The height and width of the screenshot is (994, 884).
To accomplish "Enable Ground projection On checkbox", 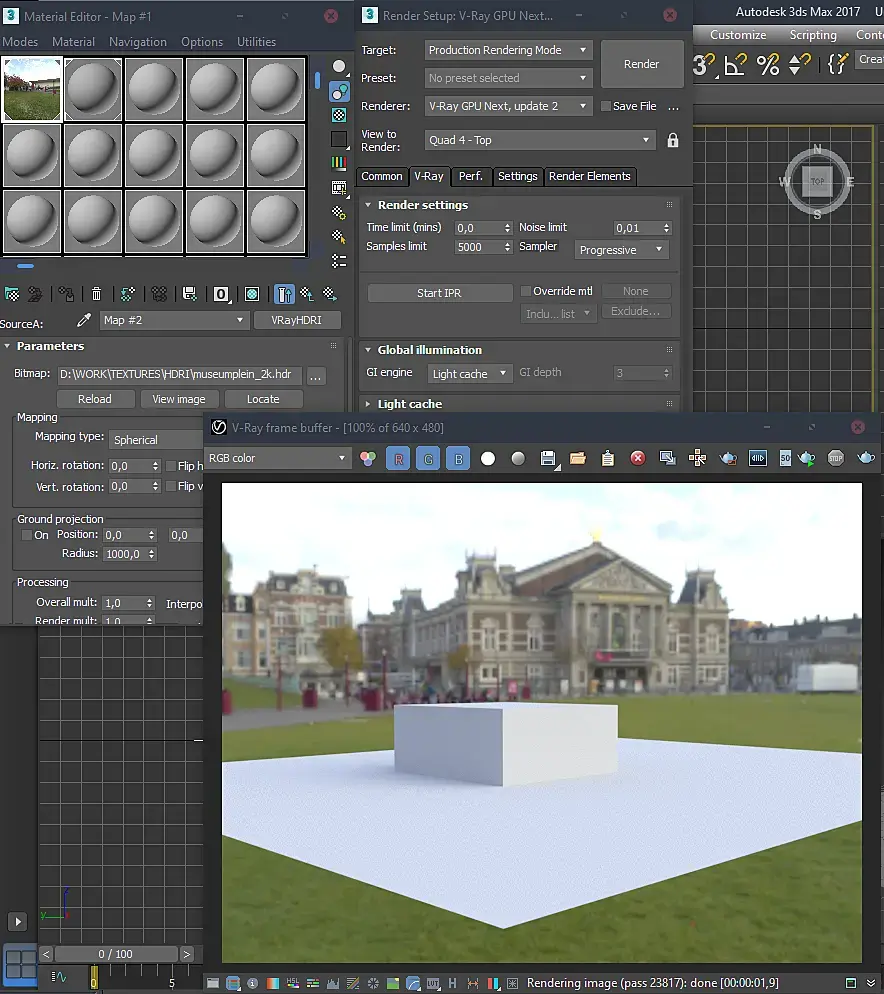I will coord(26,535).
